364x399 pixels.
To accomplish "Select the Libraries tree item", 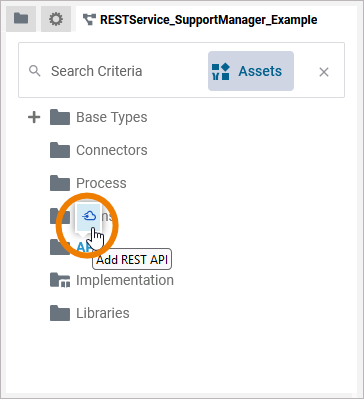I will 103,313.
